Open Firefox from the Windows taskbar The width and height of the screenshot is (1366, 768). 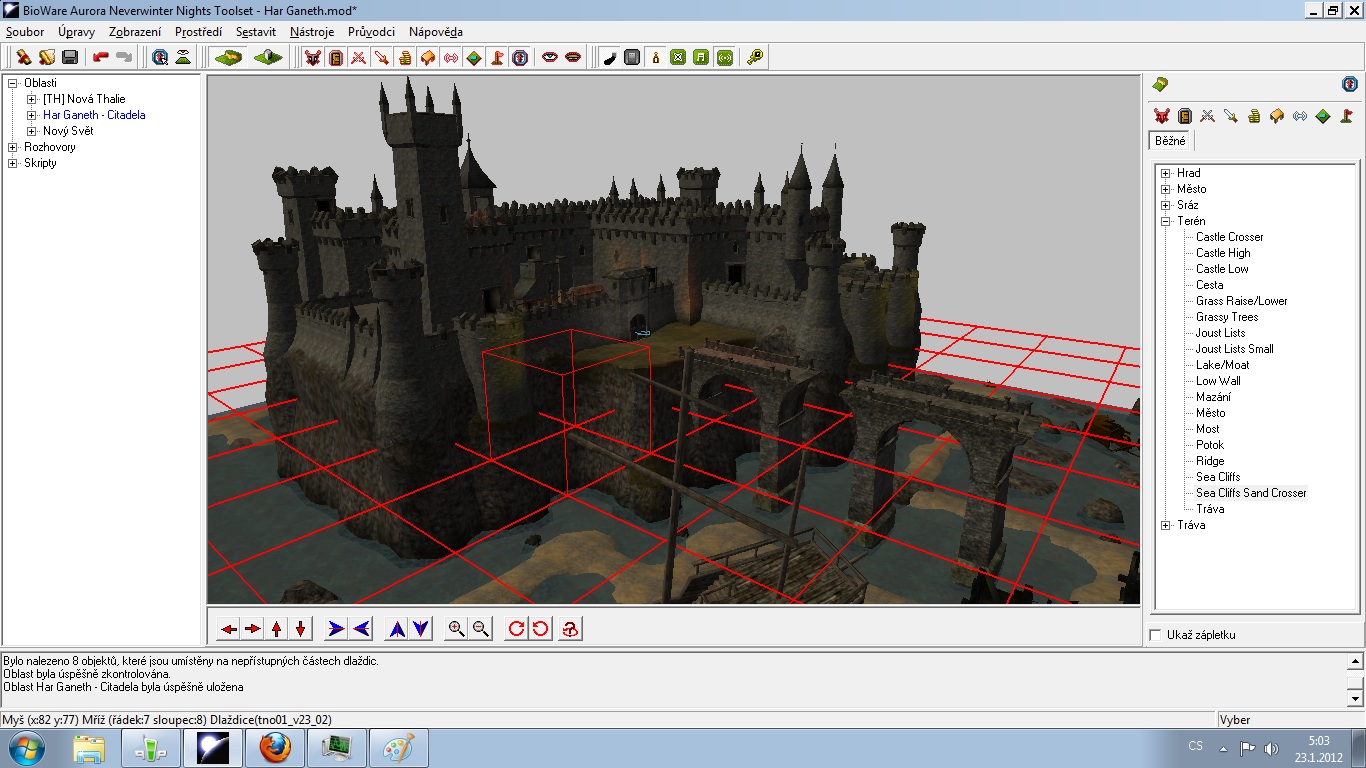(274, 747)
